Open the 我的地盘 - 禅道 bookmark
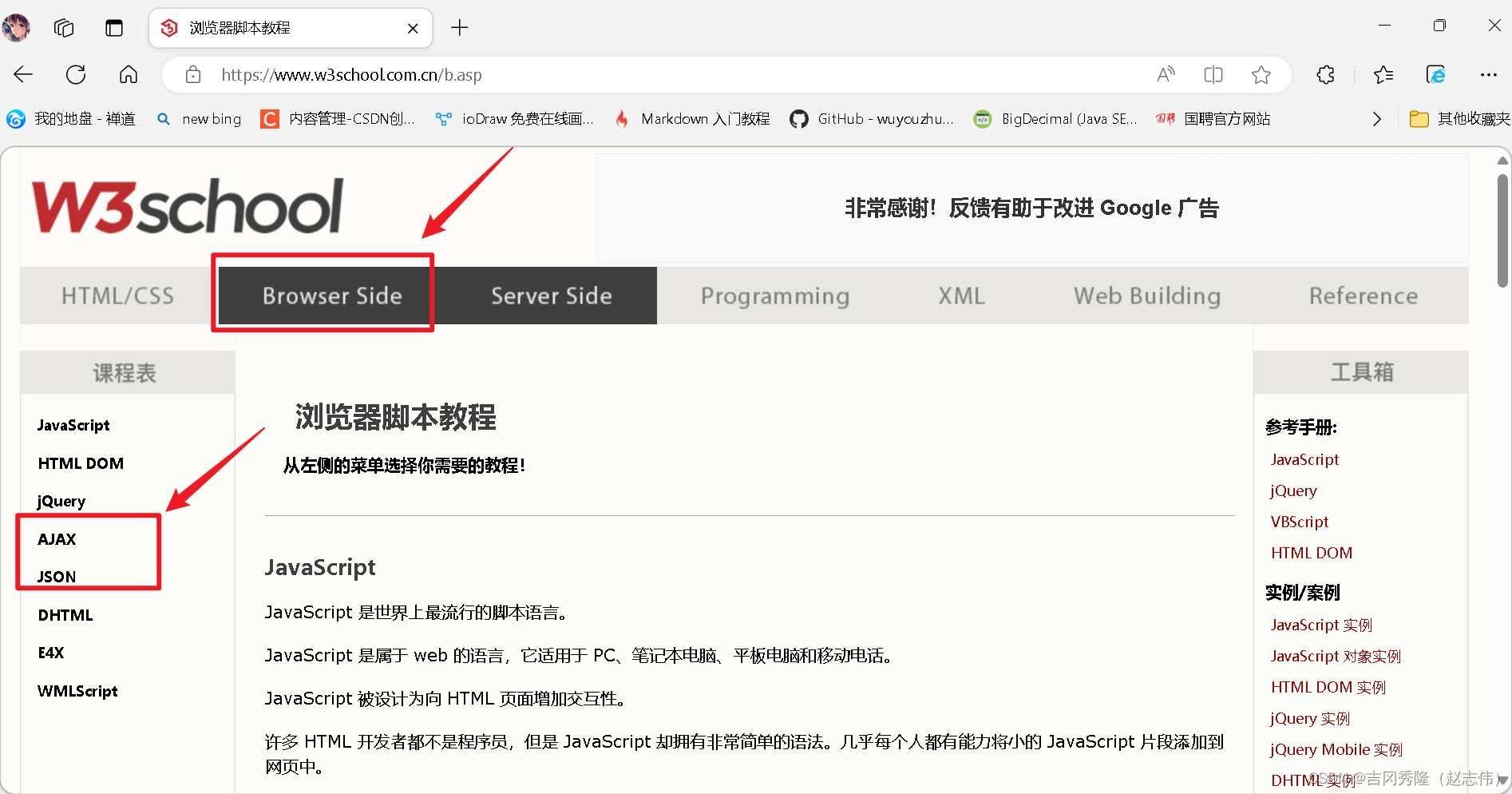Viewport: 1512px width, 794px height. [72, 119]
